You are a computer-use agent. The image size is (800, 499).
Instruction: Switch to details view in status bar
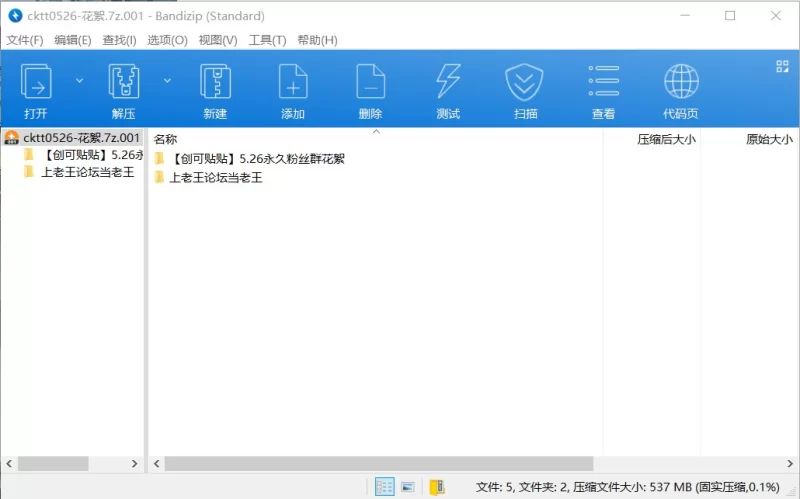coord(384,487)
